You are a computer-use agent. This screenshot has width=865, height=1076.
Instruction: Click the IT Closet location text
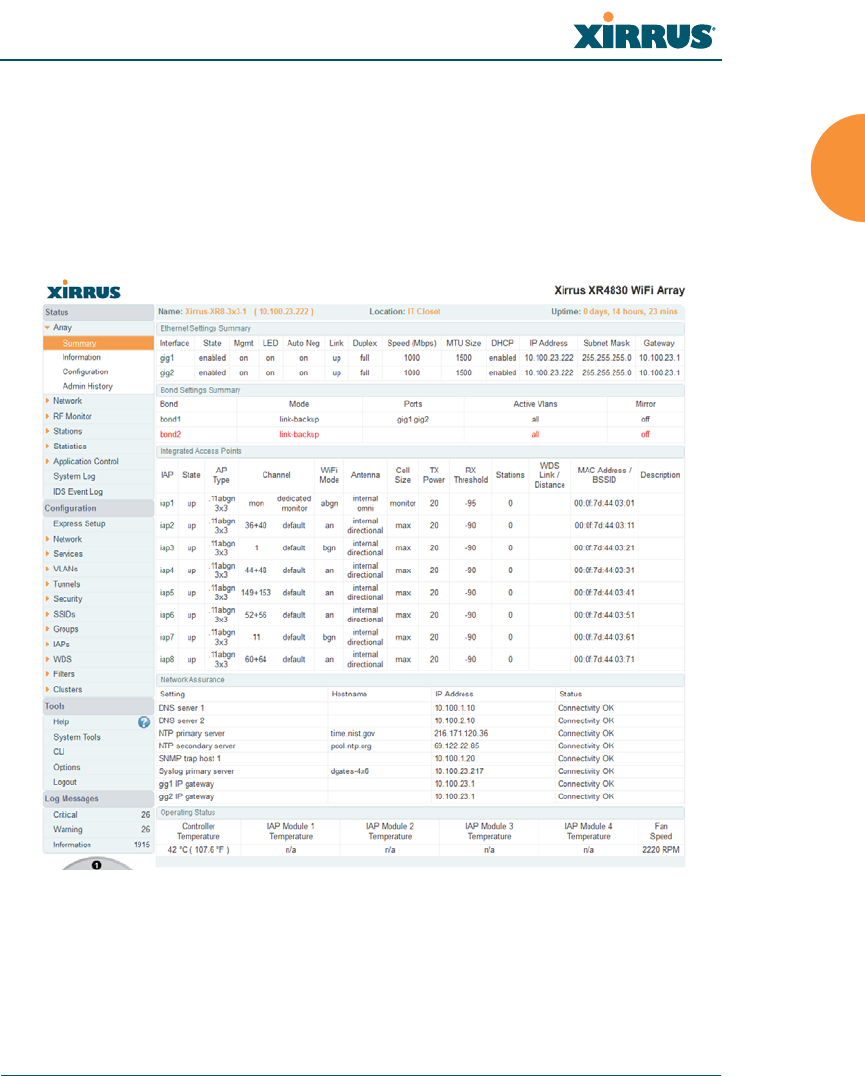point(424,312)
